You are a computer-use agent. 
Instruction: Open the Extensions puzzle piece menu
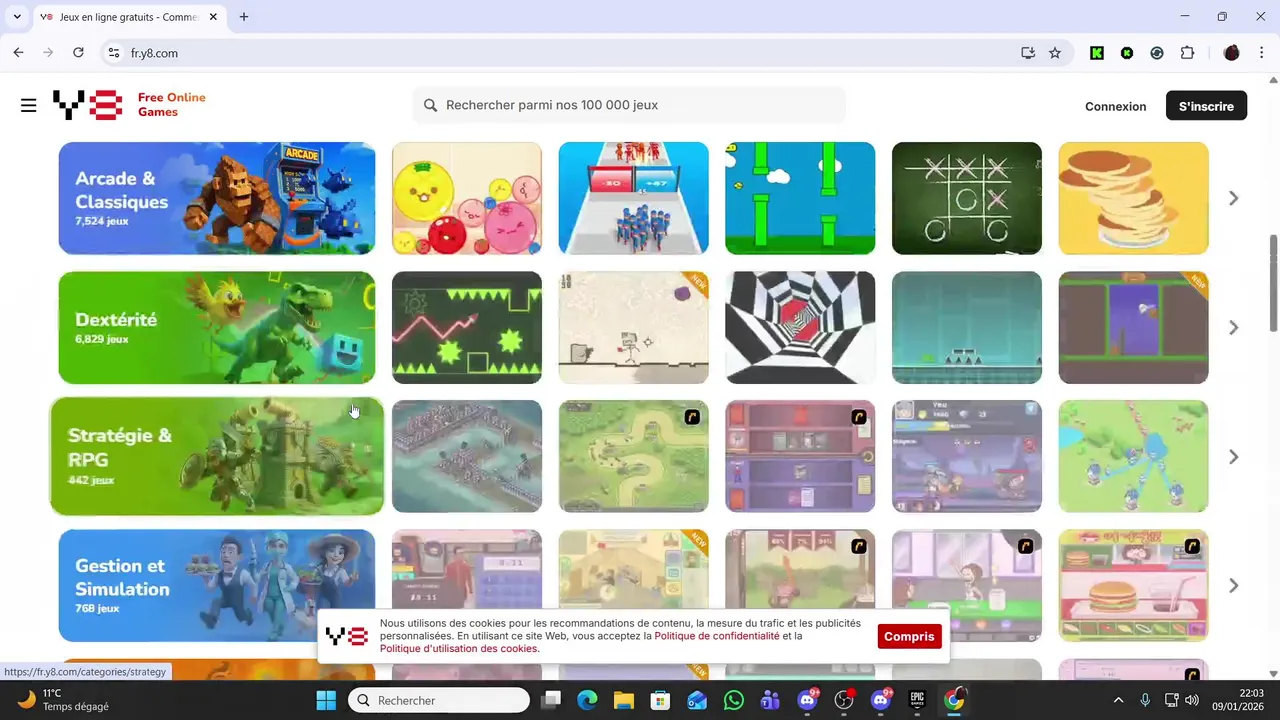1188,53
